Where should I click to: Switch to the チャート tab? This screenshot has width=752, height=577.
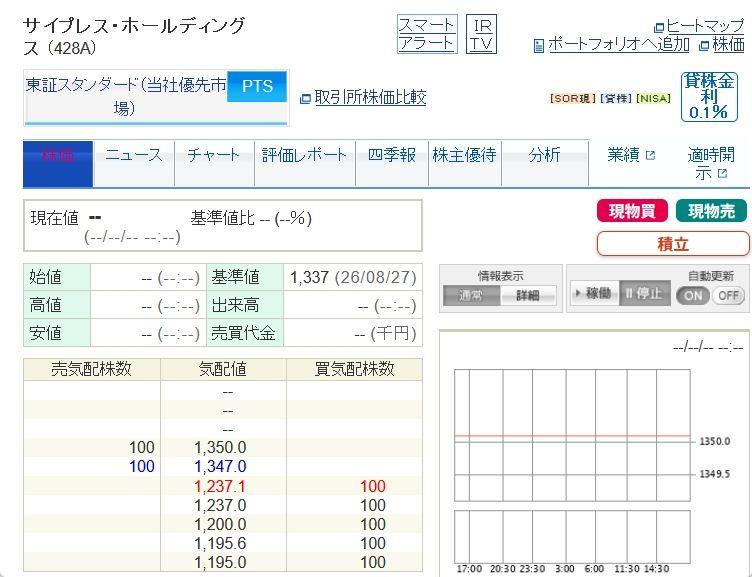pyautogui.click(x=214, y=164)
